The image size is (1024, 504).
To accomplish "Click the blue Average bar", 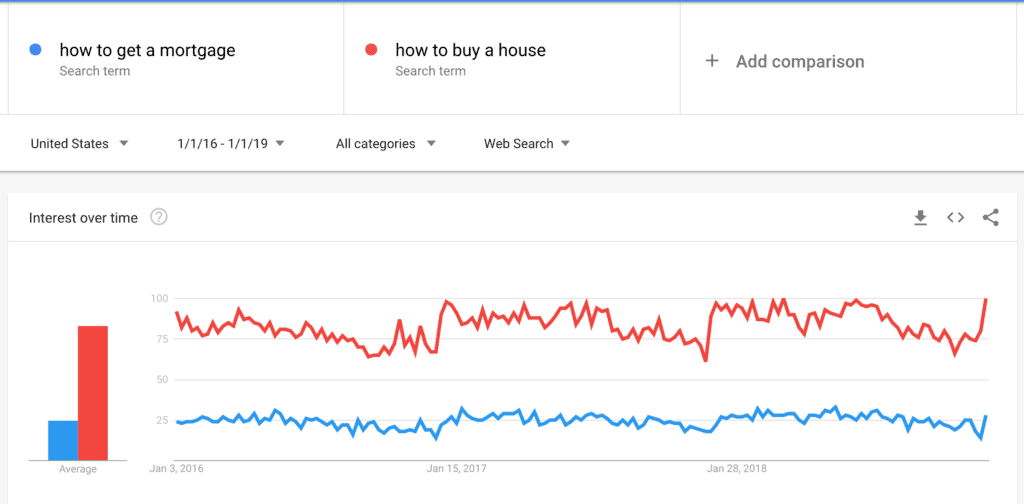I will (63, 441).
